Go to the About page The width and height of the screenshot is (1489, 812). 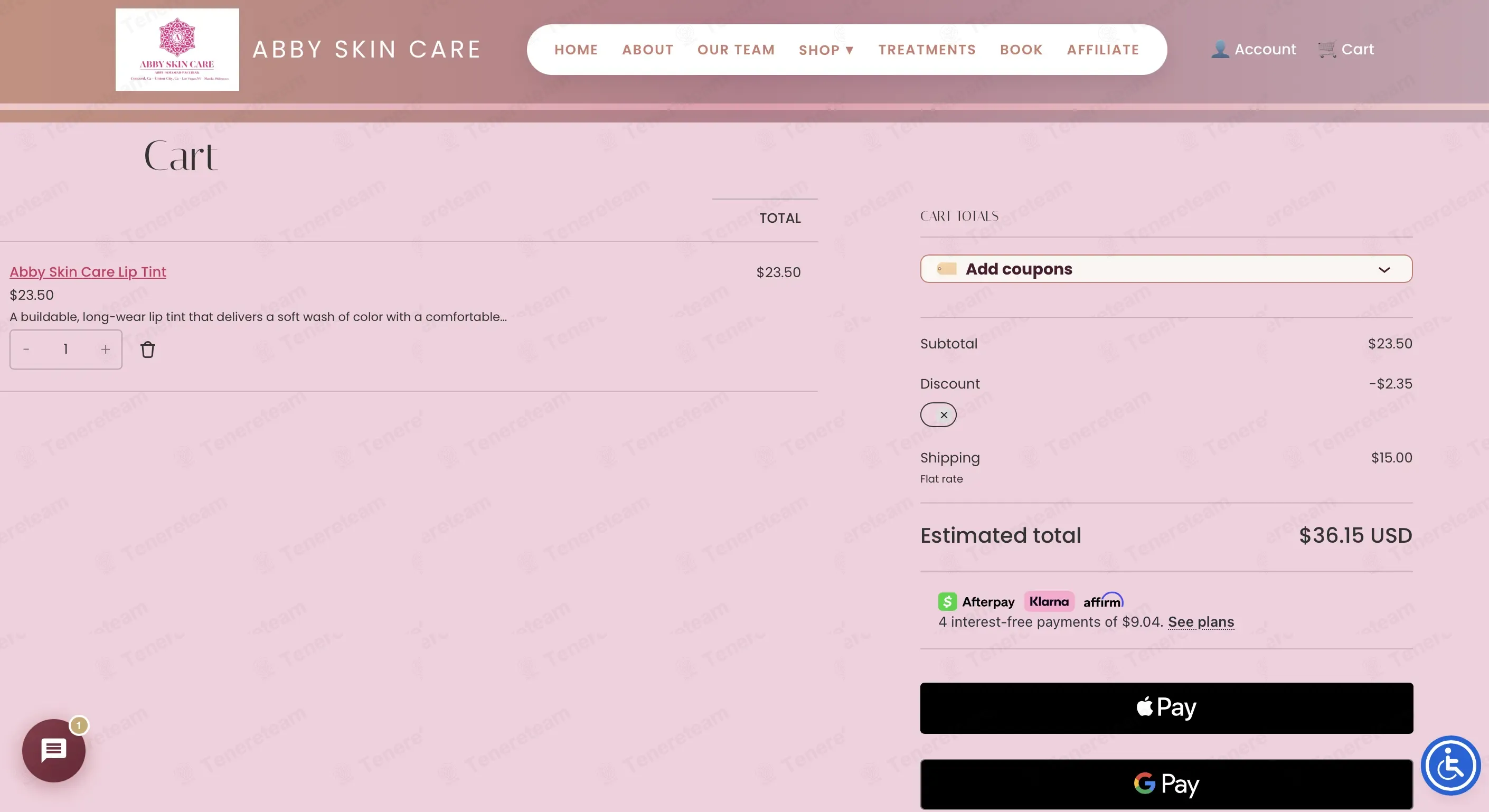pyautogui.click(x=647, y=50)
